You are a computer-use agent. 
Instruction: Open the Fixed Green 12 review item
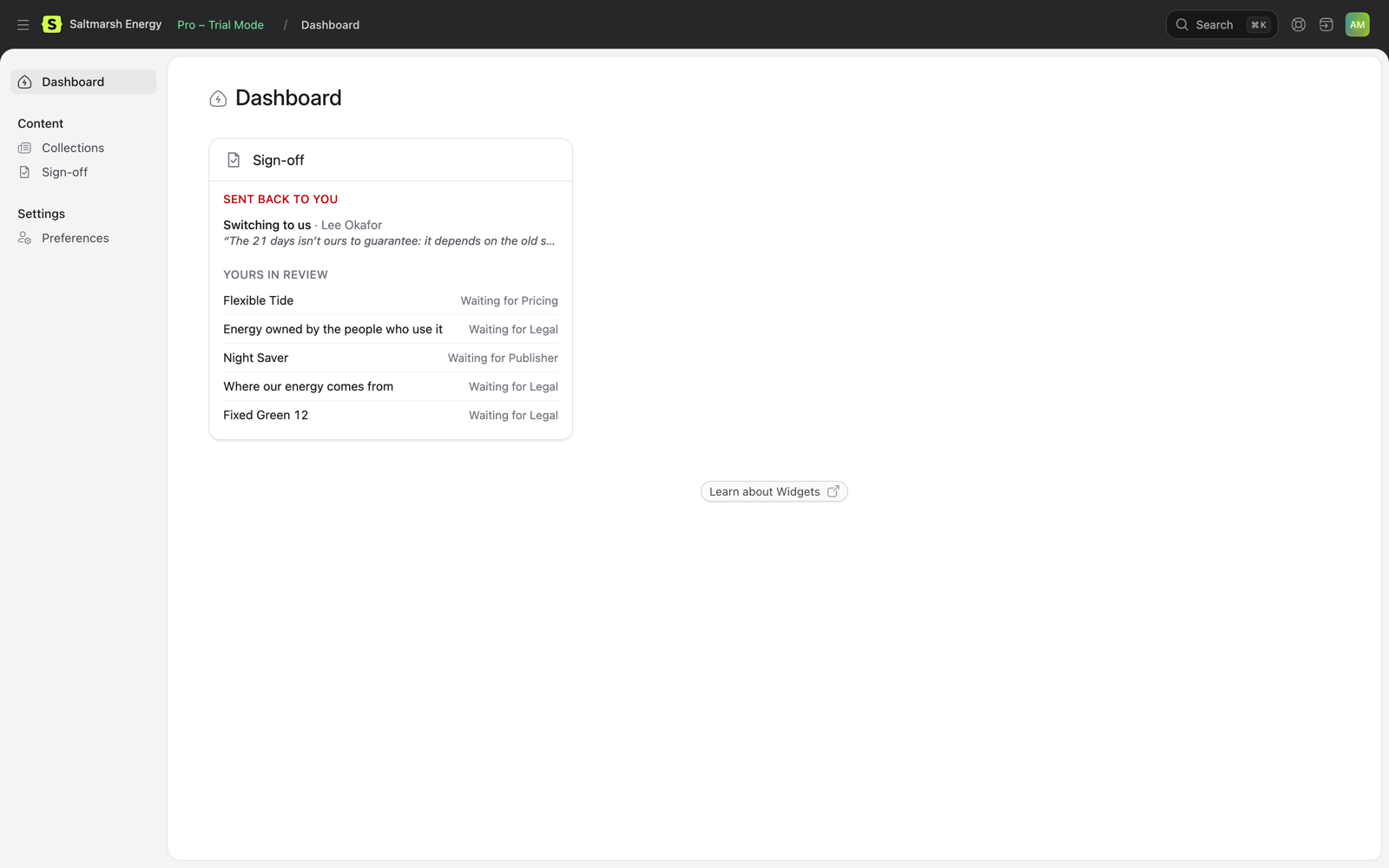click(x=266, y=415)
